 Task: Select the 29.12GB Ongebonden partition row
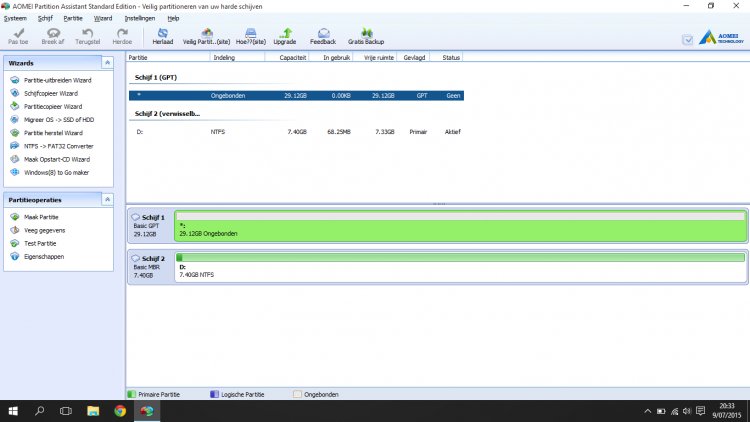[x=296, y=95]
